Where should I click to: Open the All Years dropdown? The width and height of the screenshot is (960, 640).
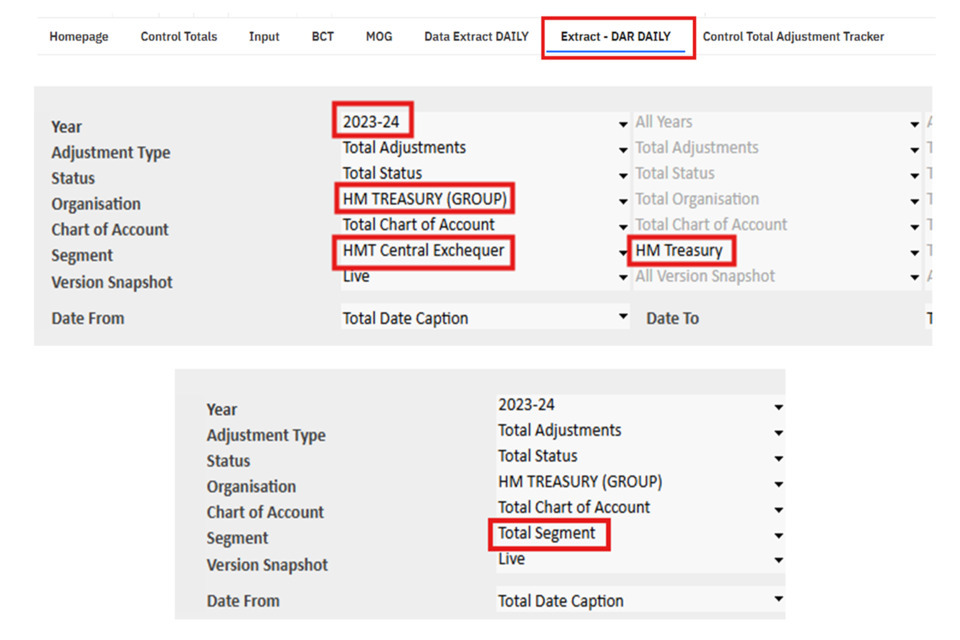[914, 124]
